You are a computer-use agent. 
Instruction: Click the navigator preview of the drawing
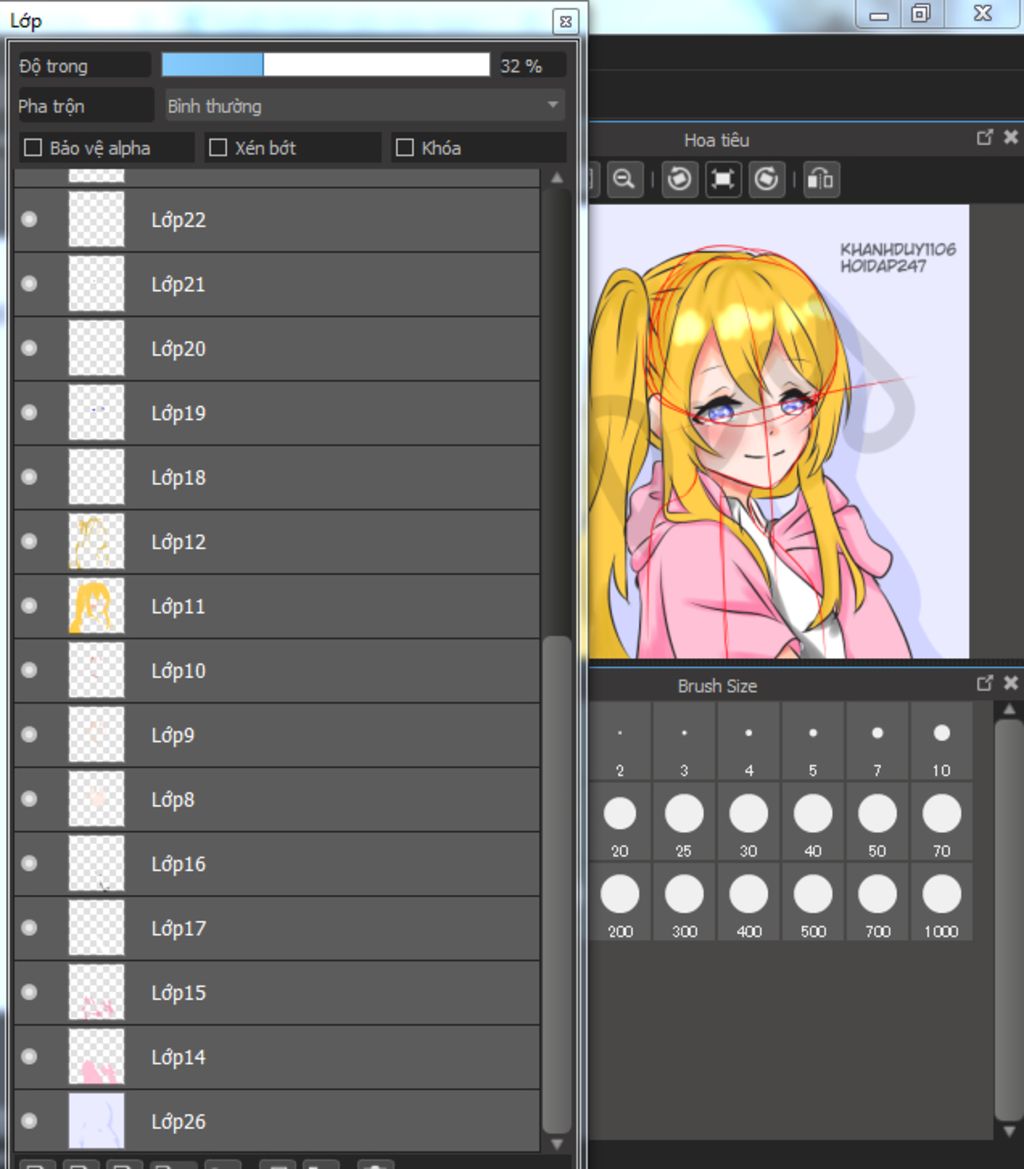779,432
